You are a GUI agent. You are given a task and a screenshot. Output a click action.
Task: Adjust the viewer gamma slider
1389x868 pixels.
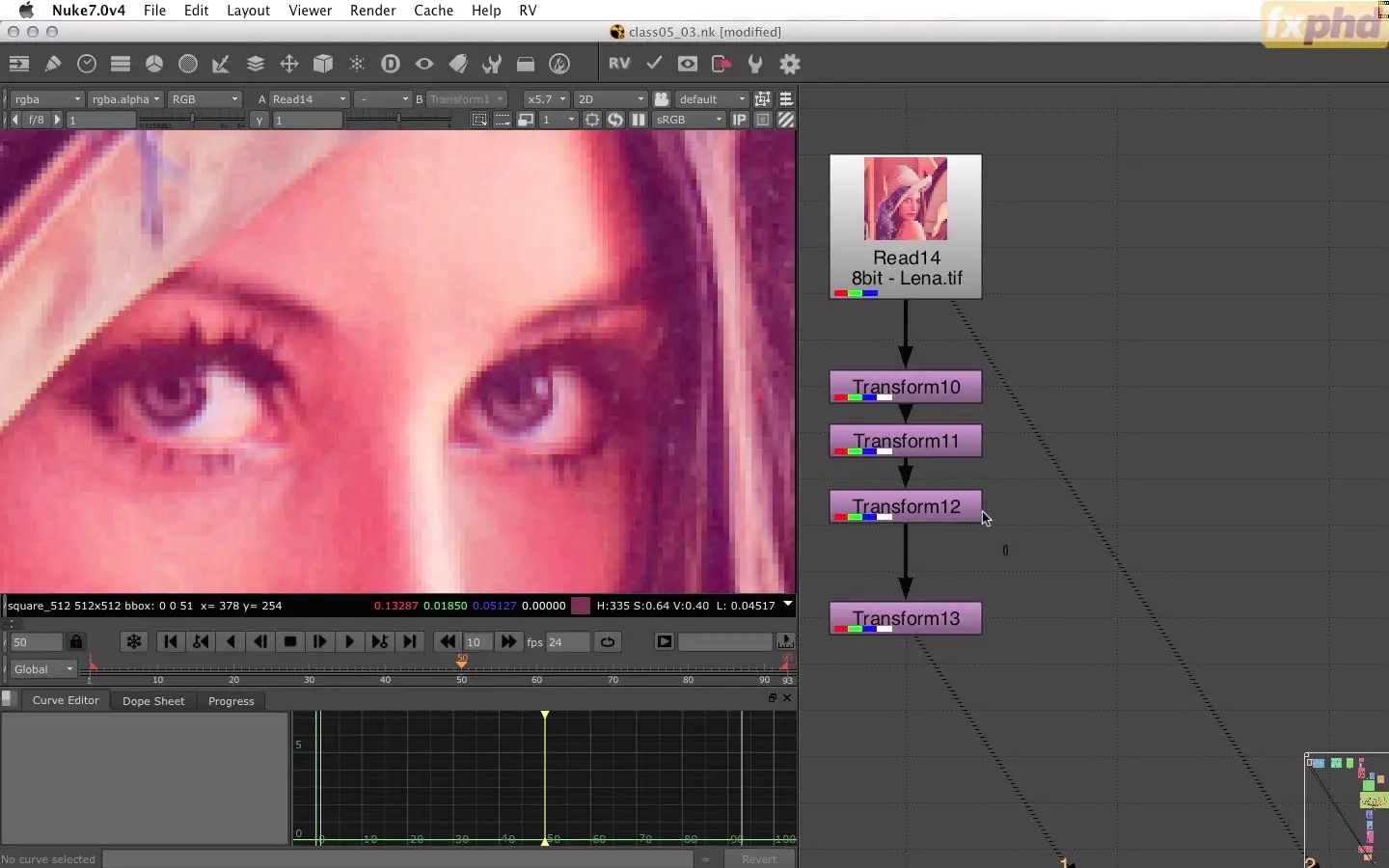(x=398, y=120)
